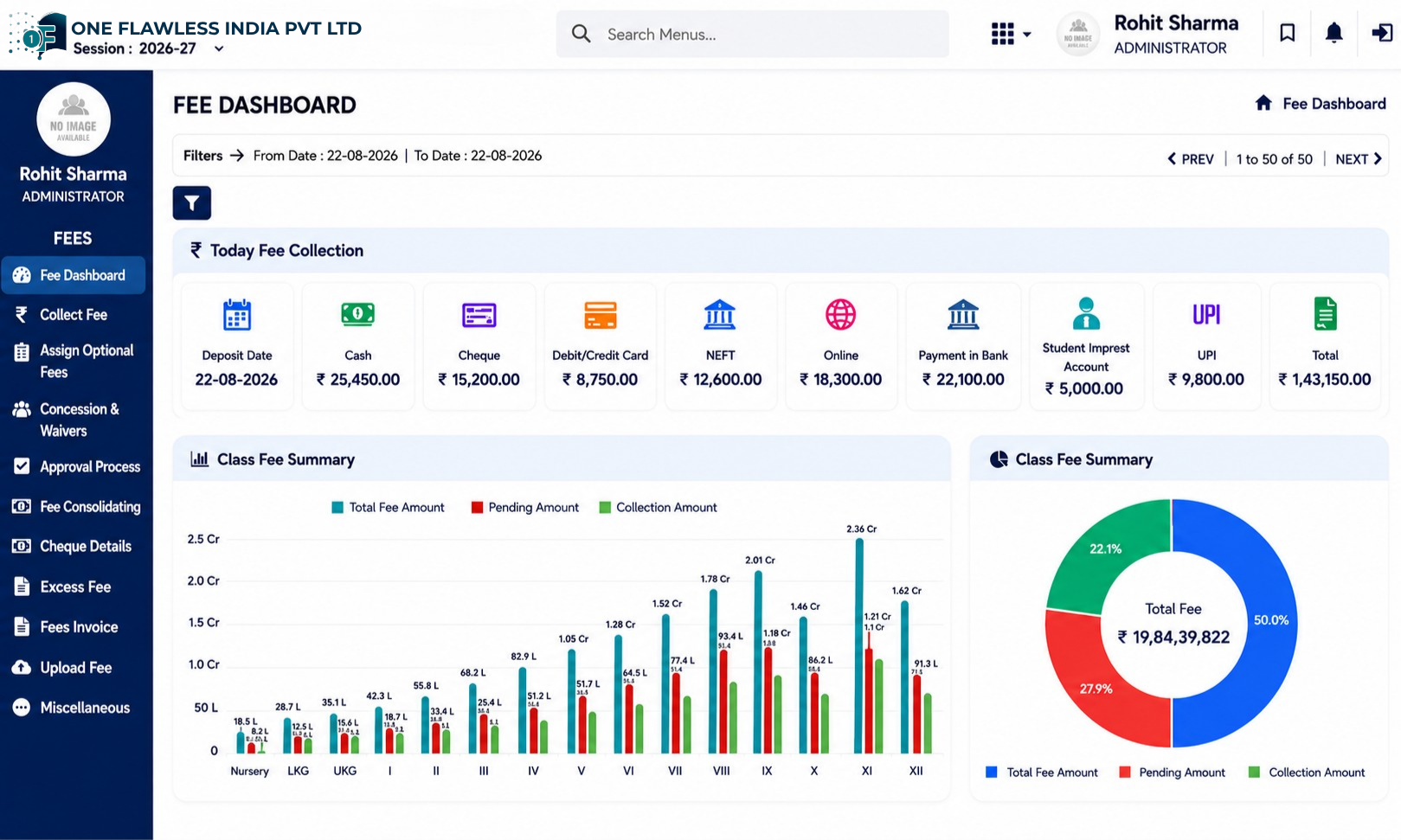This screenshot has height=840, width=1401.
Task: Click the Upload Fee cloud icon
Action: click(22, 668)
